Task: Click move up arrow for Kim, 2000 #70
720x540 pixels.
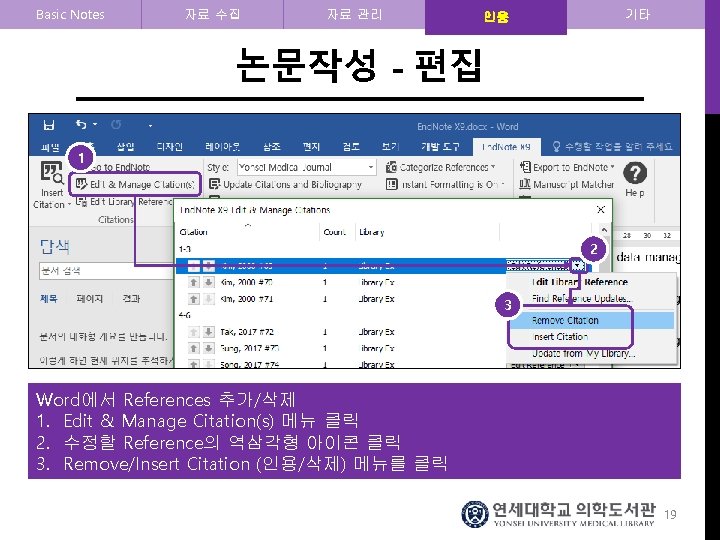Action: (194, 282)
